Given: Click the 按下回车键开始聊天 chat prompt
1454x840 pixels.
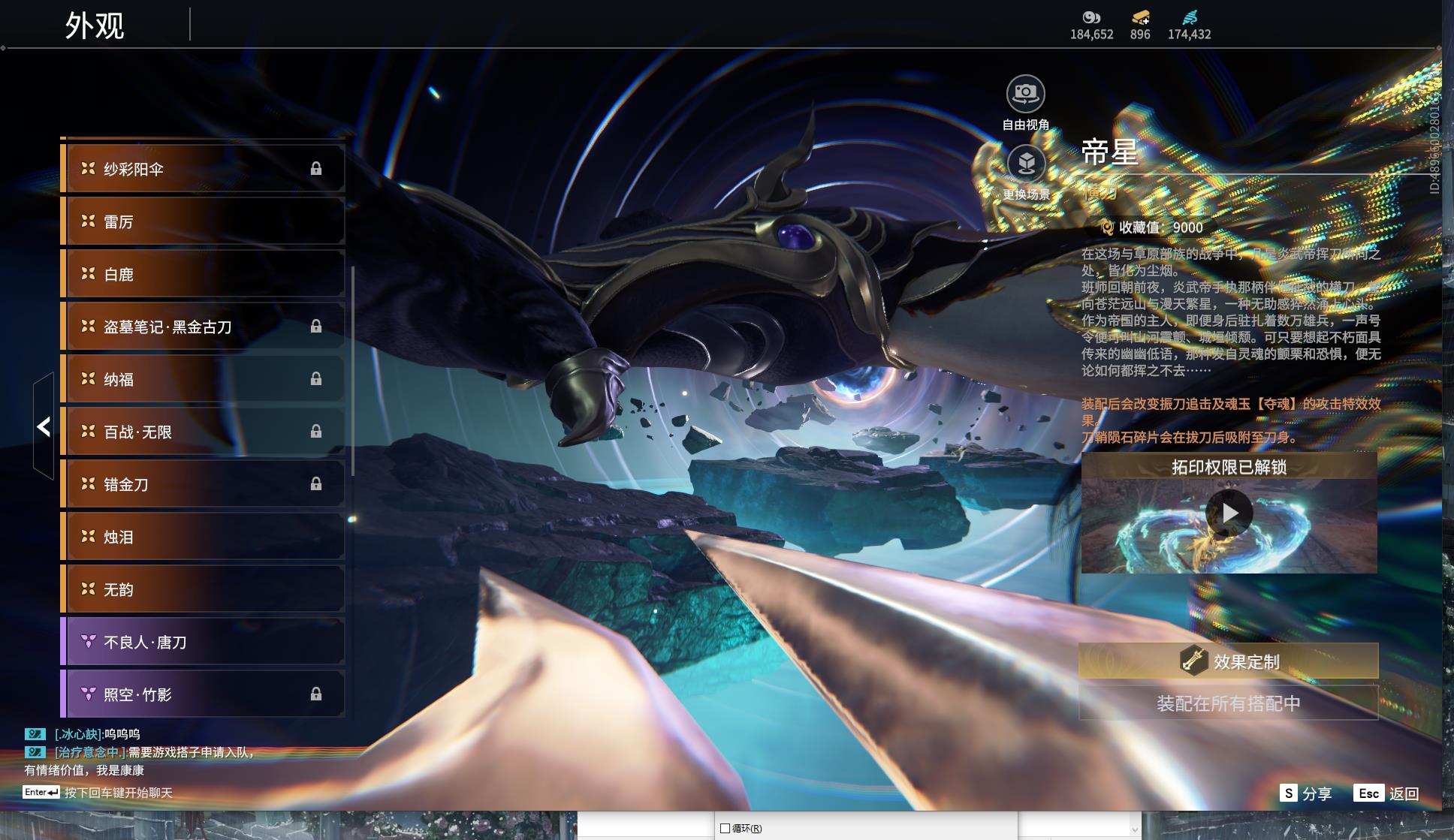Looking at the screenshot, I should coord(118,793).
